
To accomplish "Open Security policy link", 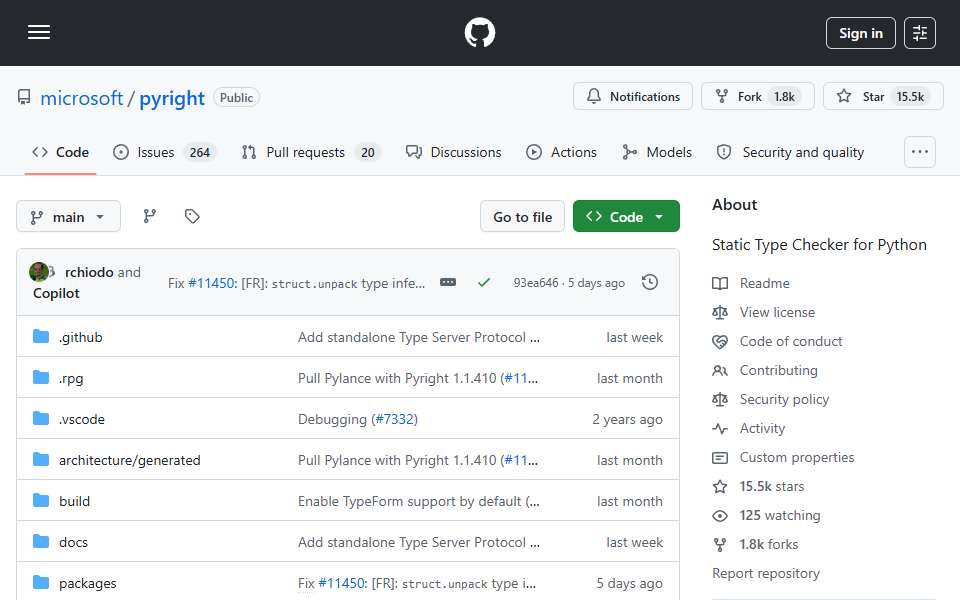I will pos(784,400).
